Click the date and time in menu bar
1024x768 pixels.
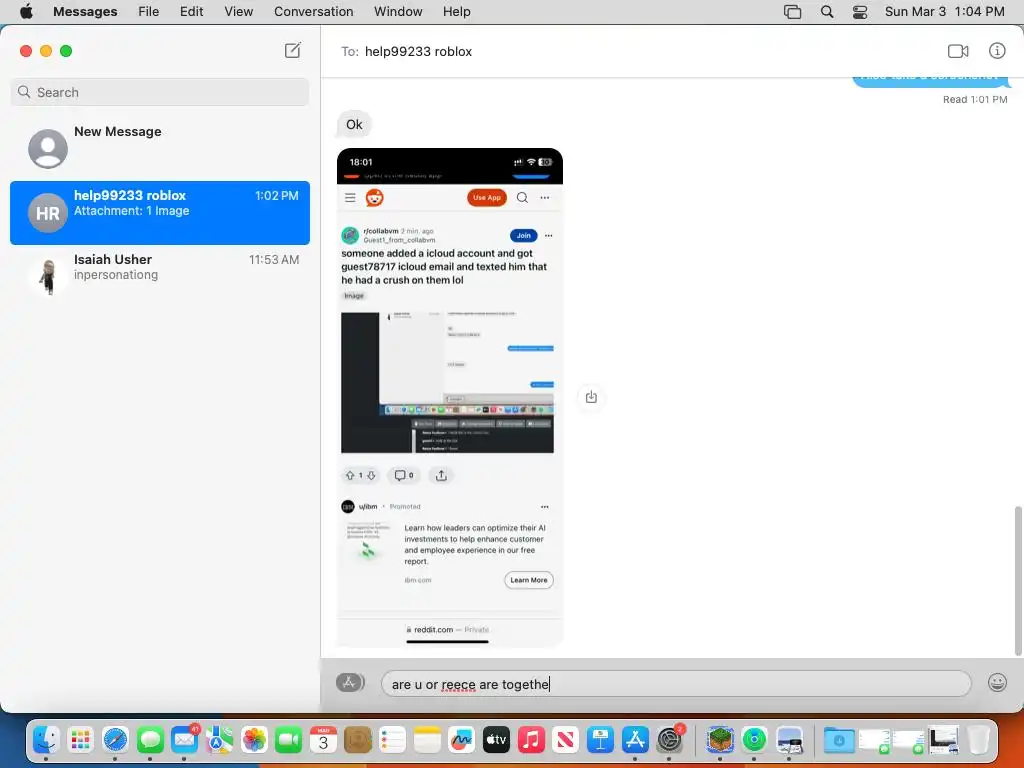(x=944, y=12)
